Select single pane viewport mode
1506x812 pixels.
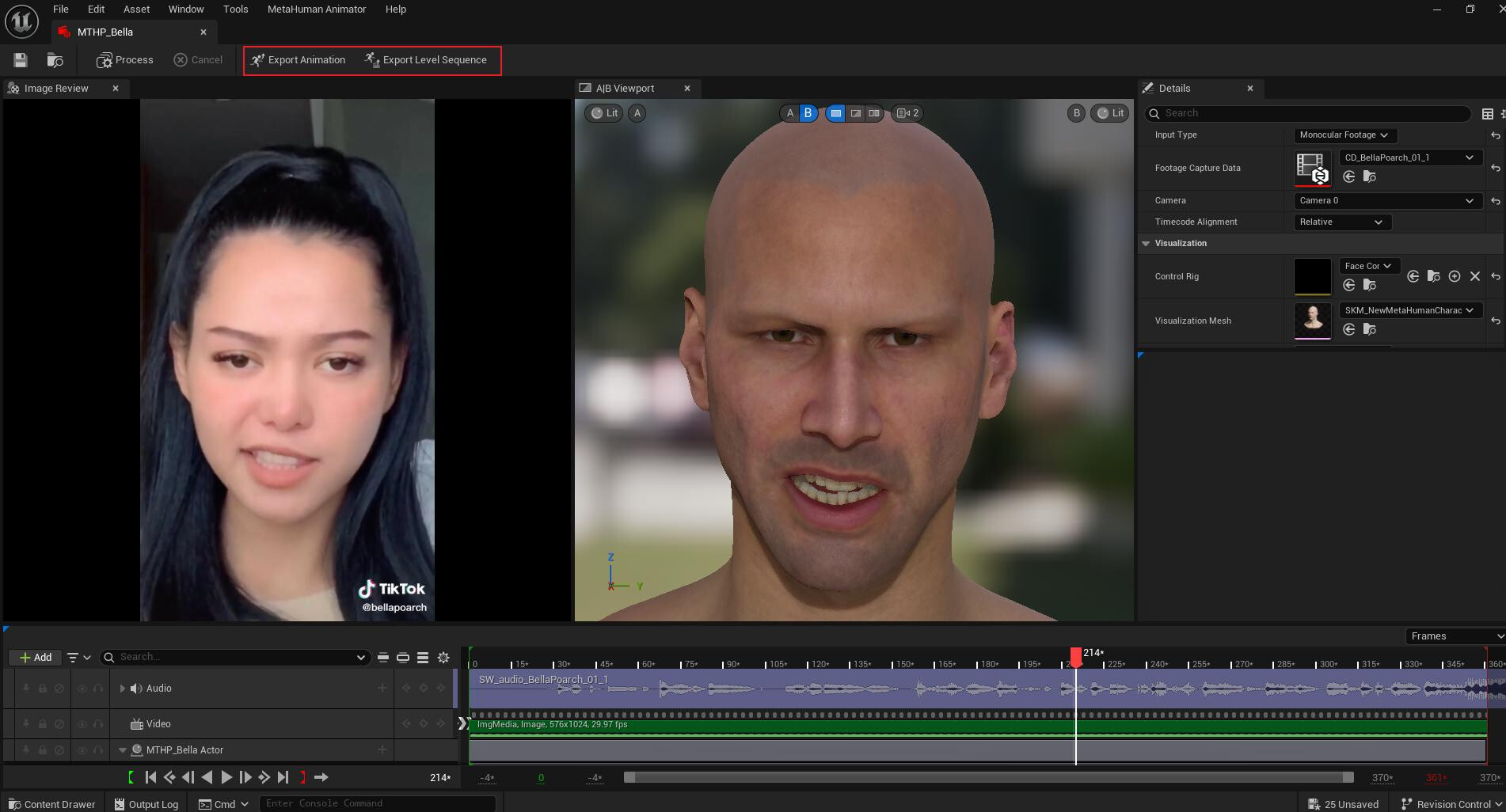[836, 113]
